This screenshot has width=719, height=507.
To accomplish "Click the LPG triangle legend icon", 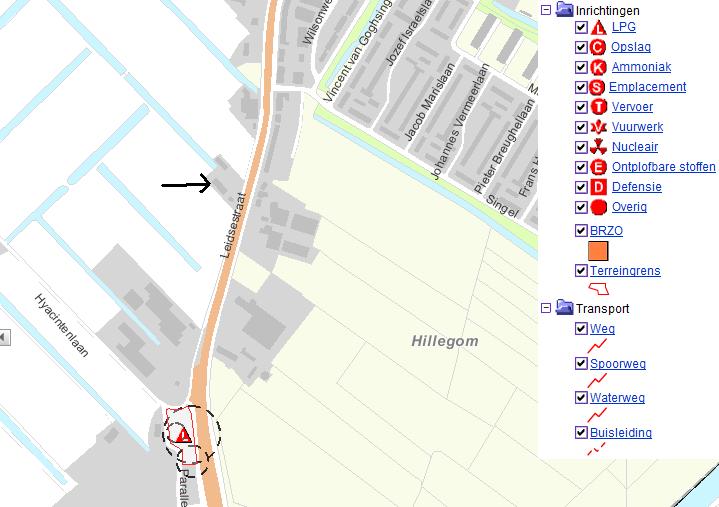I will click(598, 27).
